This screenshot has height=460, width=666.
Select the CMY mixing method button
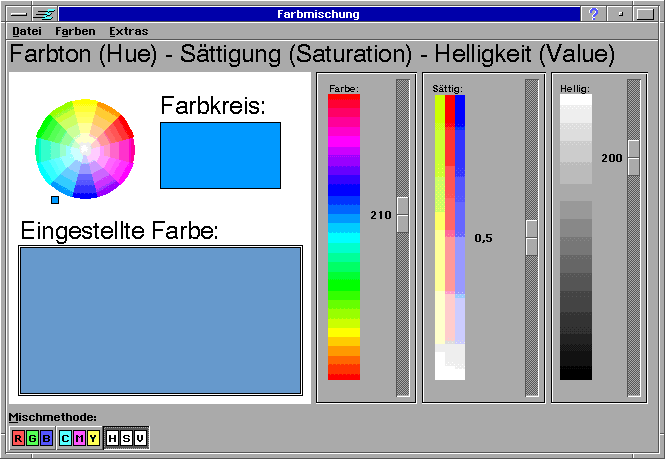(x=79, y=438)
